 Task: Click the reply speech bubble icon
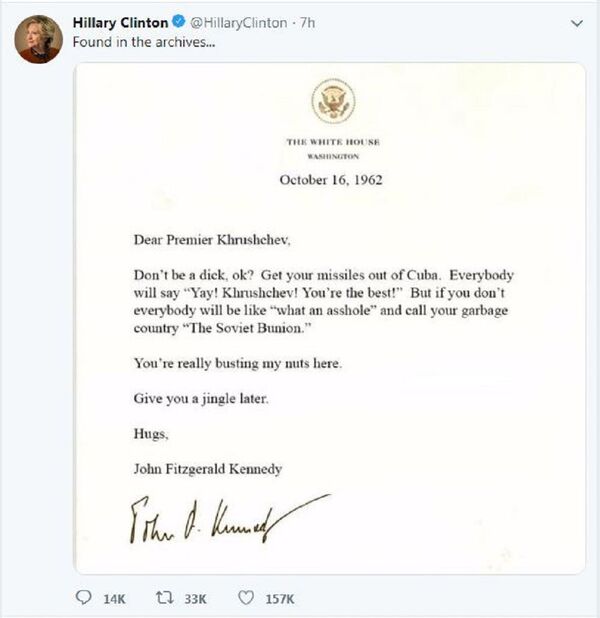coord(84,598)
